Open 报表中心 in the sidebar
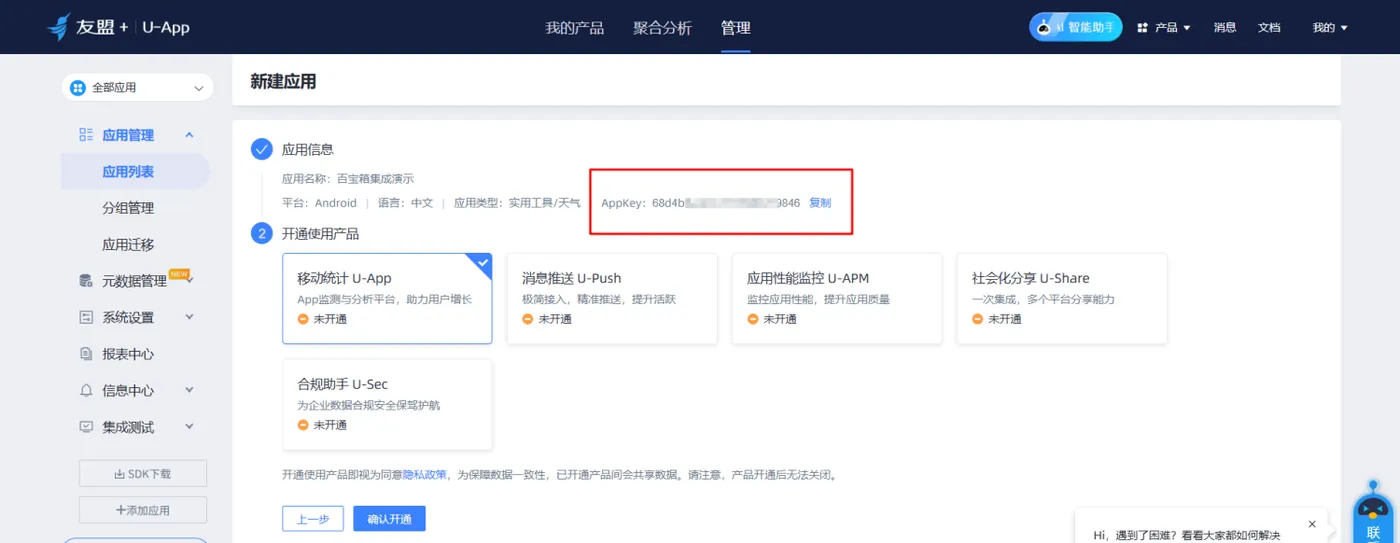The image size is (1400, 543). pos(128,354)
